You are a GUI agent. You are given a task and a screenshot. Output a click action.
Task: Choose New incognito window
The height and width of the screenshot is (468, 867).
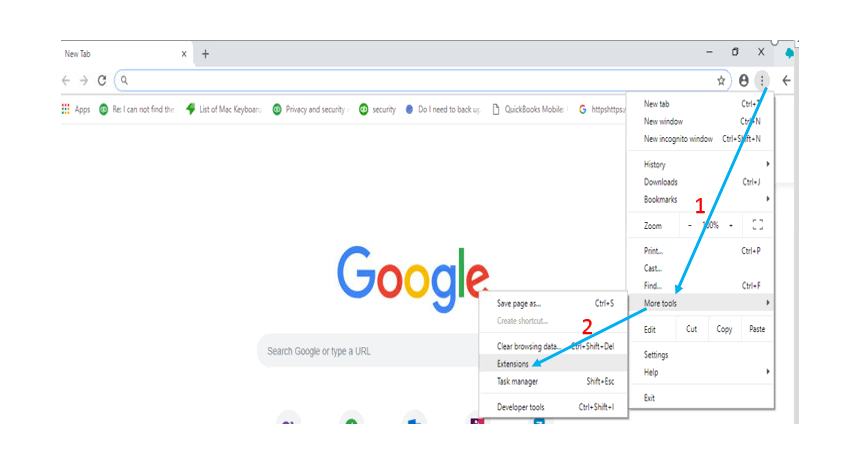(701, 139)
